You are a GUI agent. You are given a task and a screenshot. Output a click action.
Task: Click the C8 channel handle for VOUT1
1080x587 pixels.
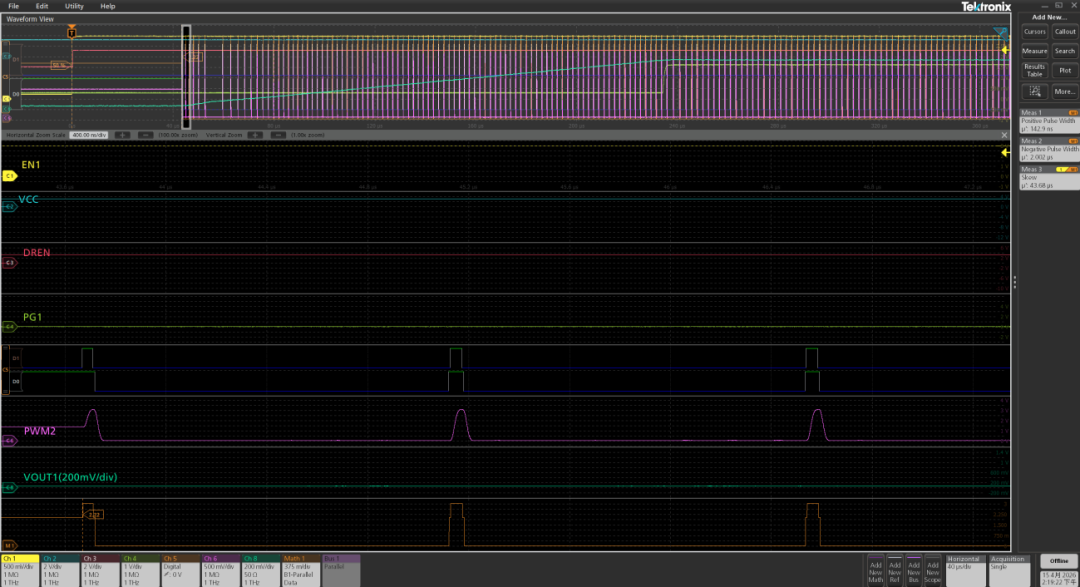pyautogui.click(x=9, y=488)
